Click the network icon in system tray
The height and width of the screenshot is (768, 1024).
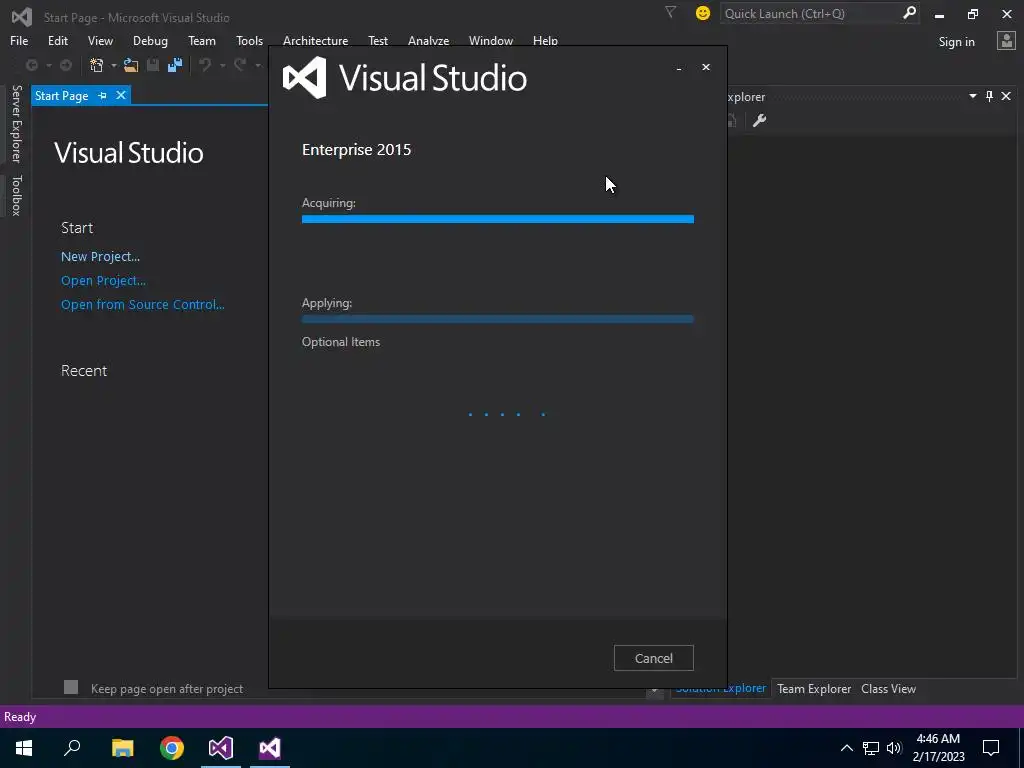tap(871, 748)
